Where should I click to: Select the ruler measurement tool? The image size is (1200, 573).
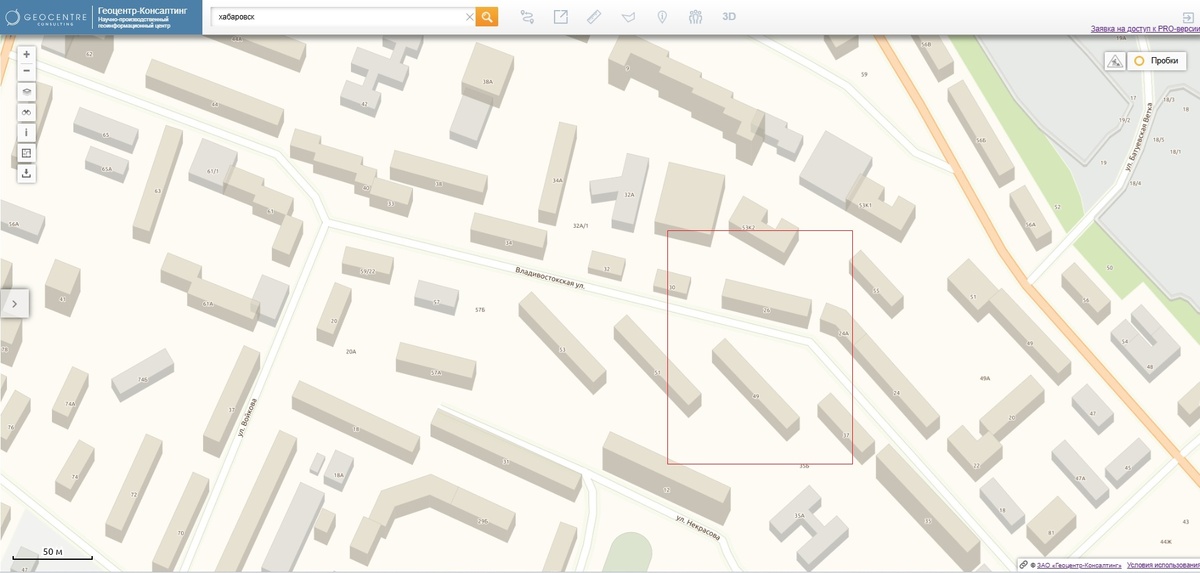pos(594,17)
